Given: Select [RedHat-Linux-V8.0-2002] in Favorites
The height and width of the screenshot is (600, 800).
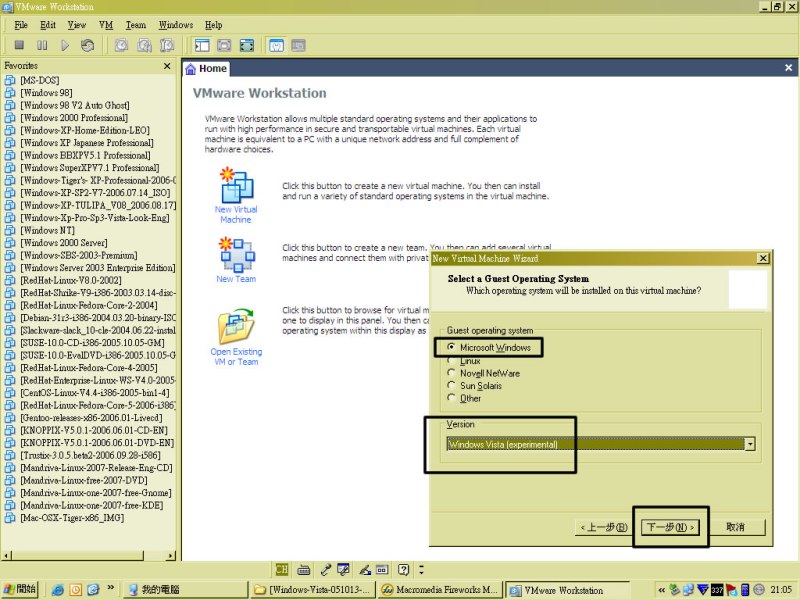Looking at the screenshot, I should 71,281.
